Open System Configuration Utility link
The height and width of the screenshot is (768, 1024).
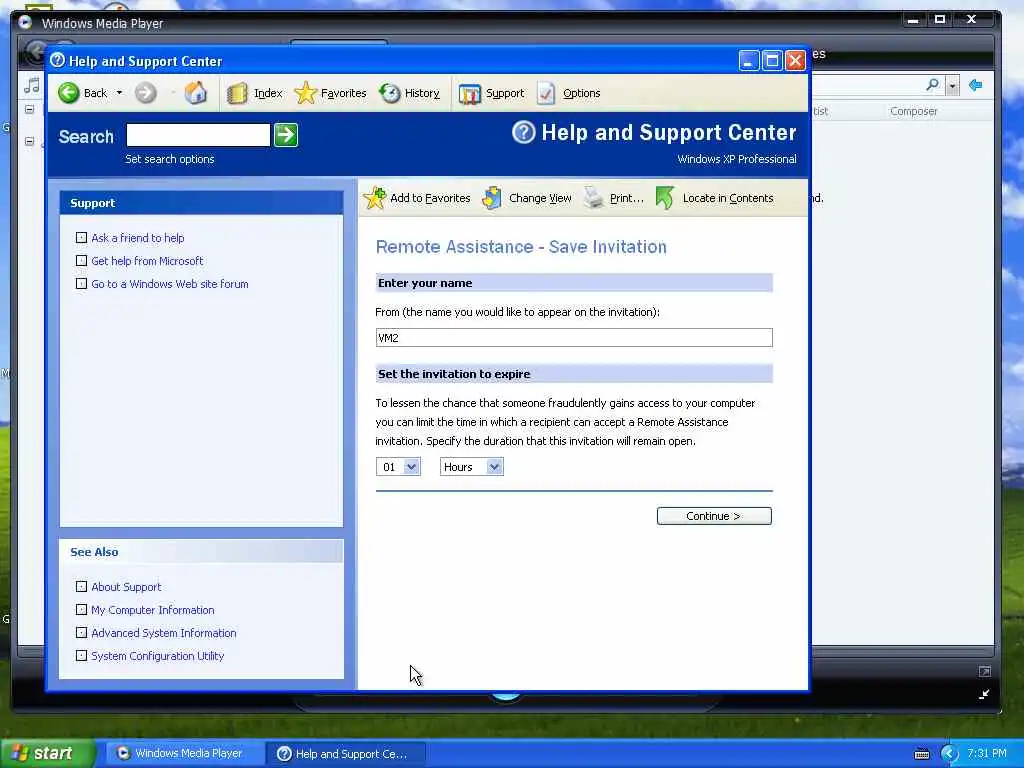157,656
